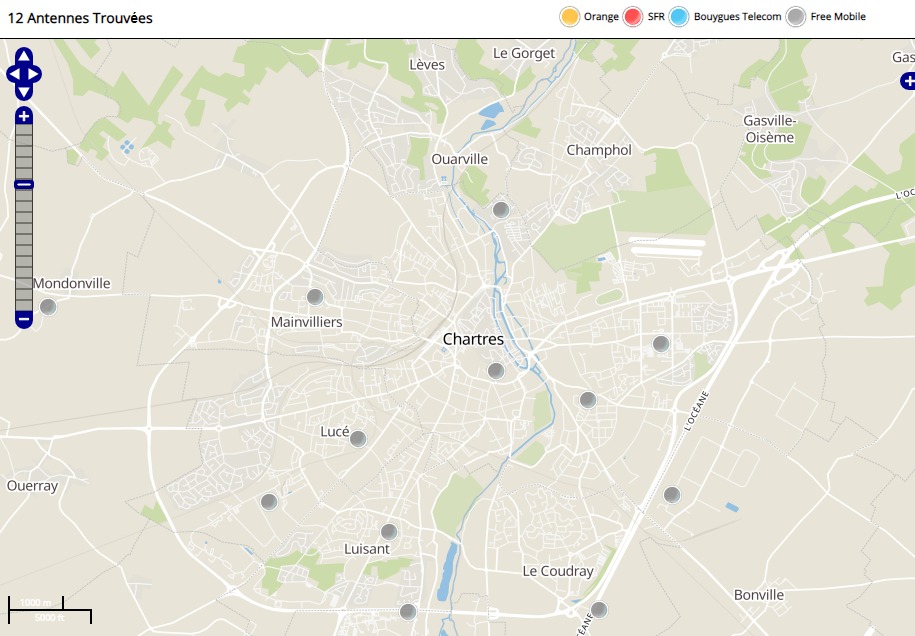Select the SFR red legend circle

633,17
